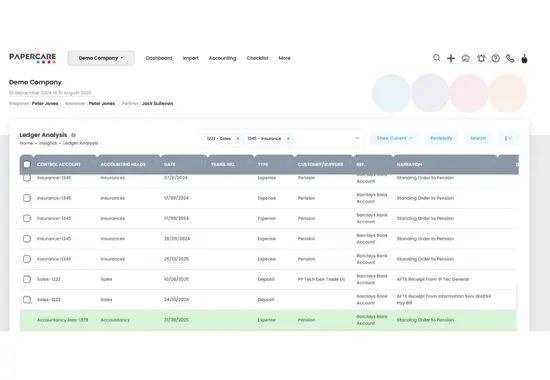
Task: Sort by the Type column header
Action: [x=263, y=164]
